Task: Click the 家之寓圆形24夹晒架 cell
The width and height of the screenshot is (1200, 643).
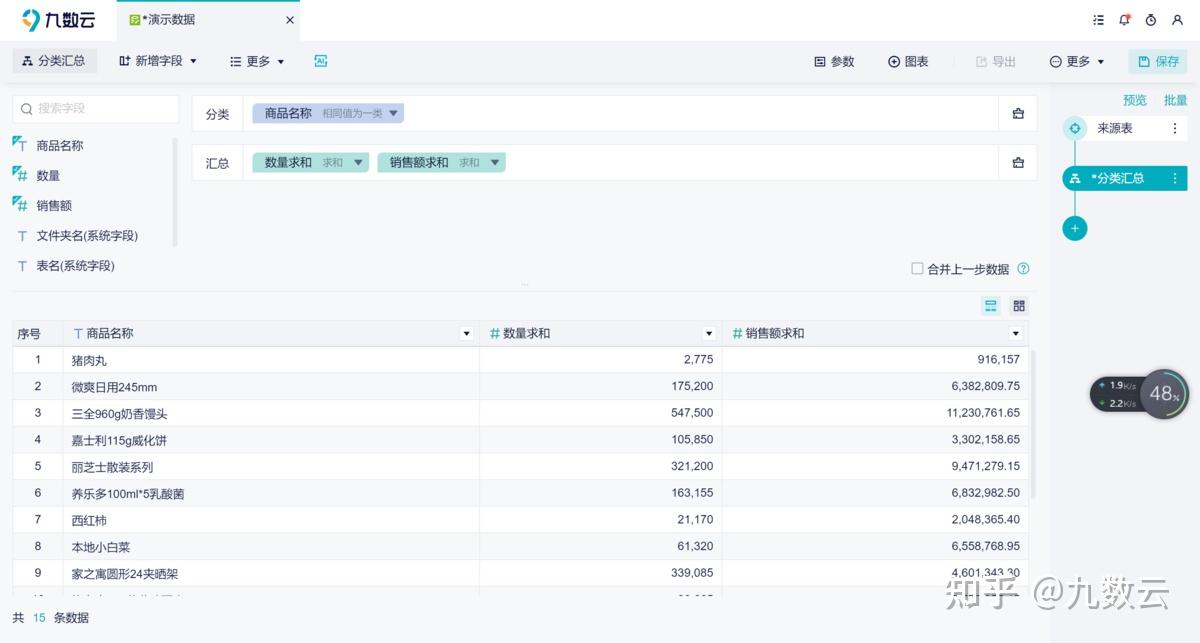Action: 271,574
